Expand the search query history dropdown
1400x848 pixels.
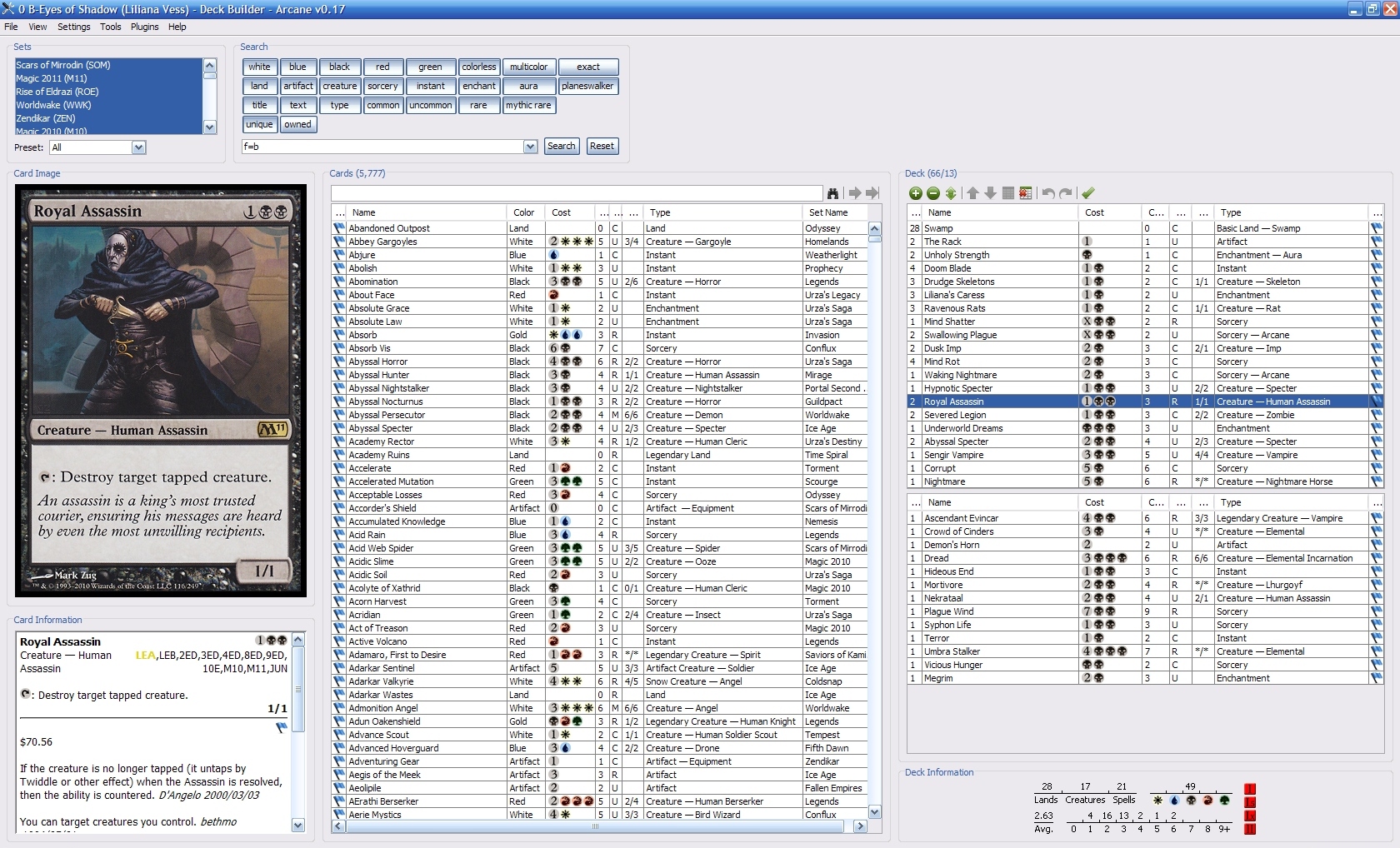[530, 147]
